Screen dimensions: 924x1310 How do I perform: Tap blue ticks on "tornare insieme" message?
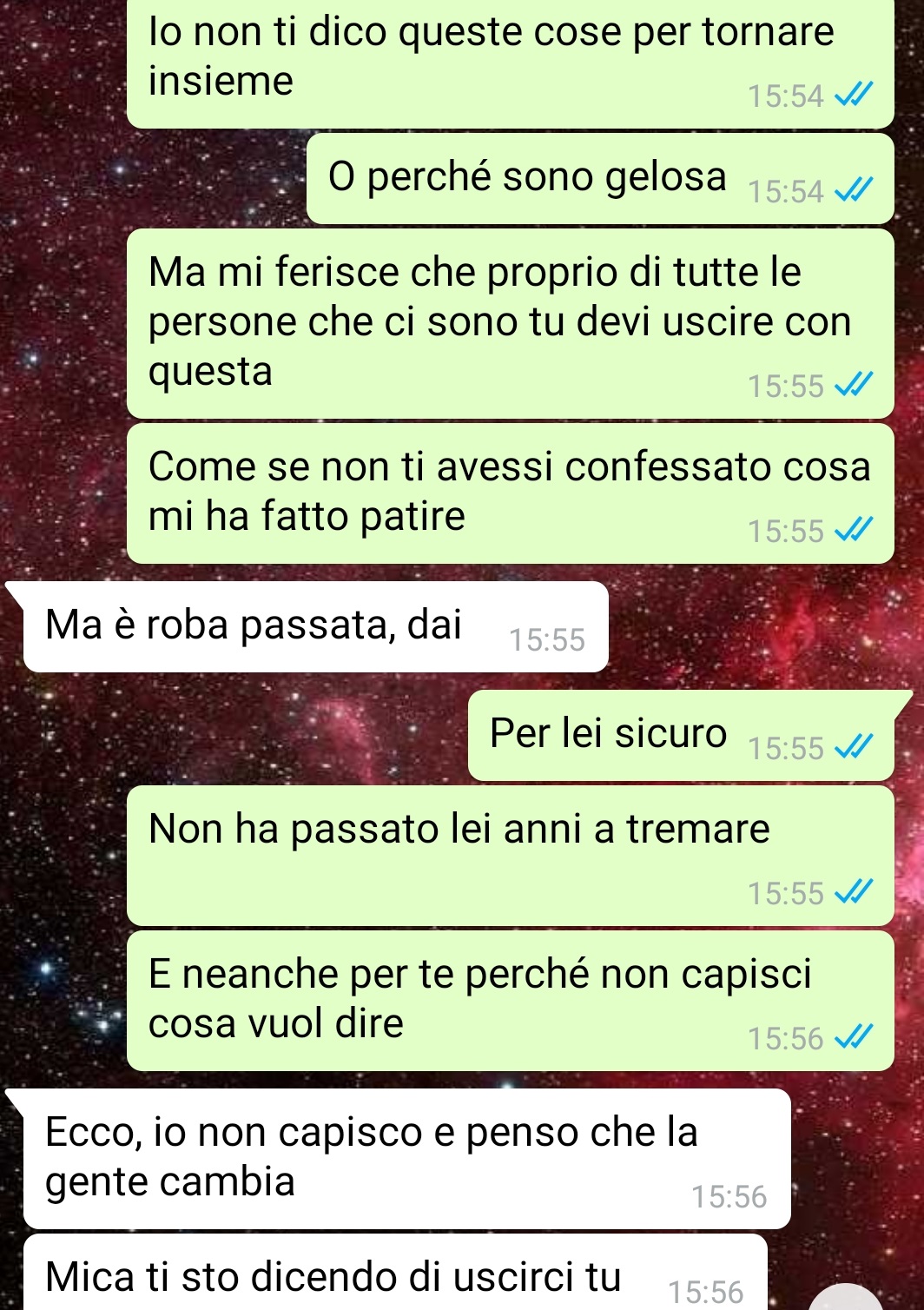(x=853, y=95)
